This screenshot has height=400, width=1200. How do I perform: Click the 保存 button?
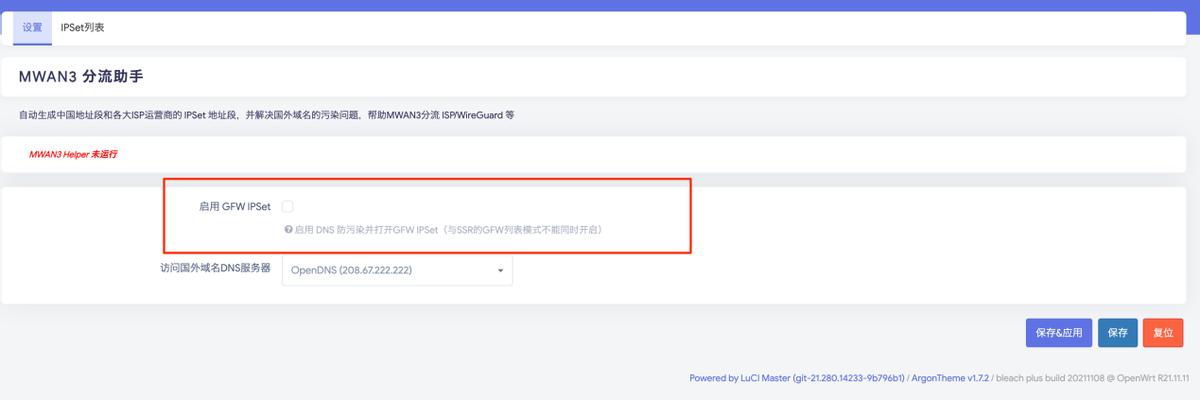pyautogui.click(x=1117, y=332)
